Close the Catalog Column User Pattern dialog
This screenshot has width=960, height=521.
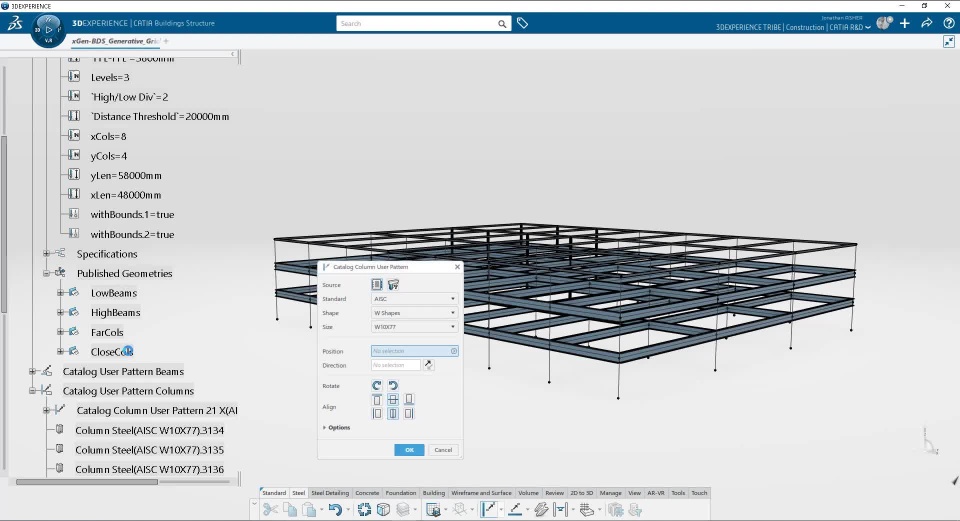point(457,267)
